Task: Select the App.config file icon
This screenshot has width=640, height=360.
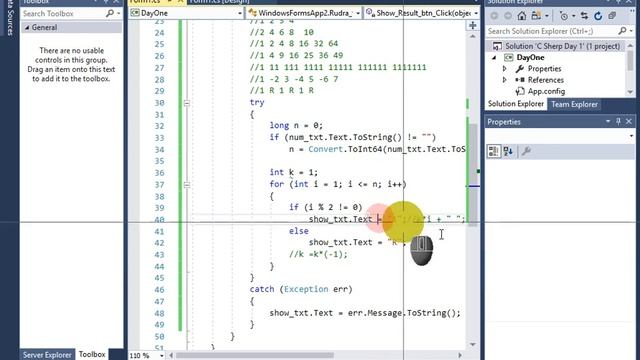Action: [x=520, y=91]
